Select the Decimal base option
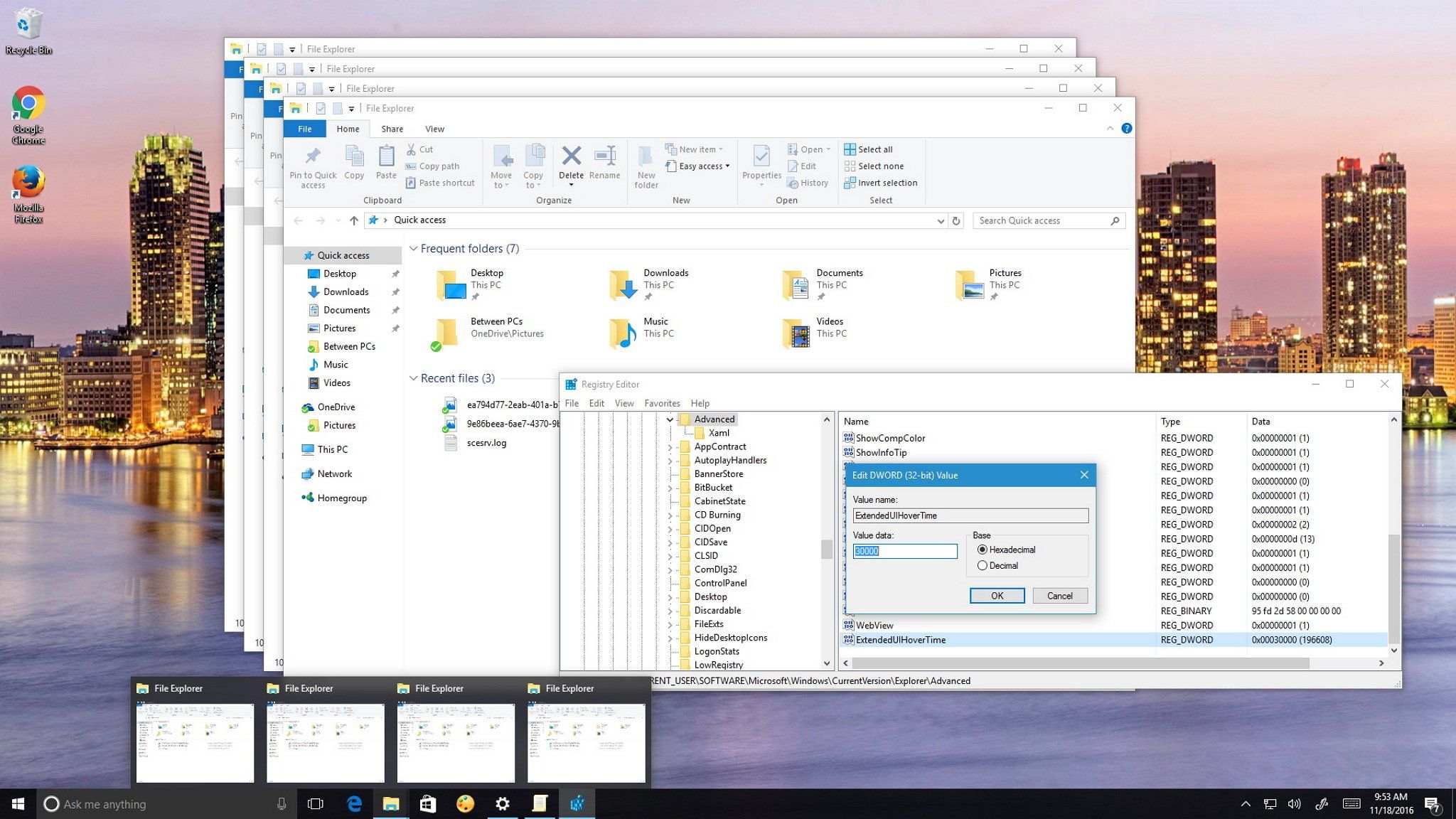Screen dimensions: 1456x819 (983, 565)
